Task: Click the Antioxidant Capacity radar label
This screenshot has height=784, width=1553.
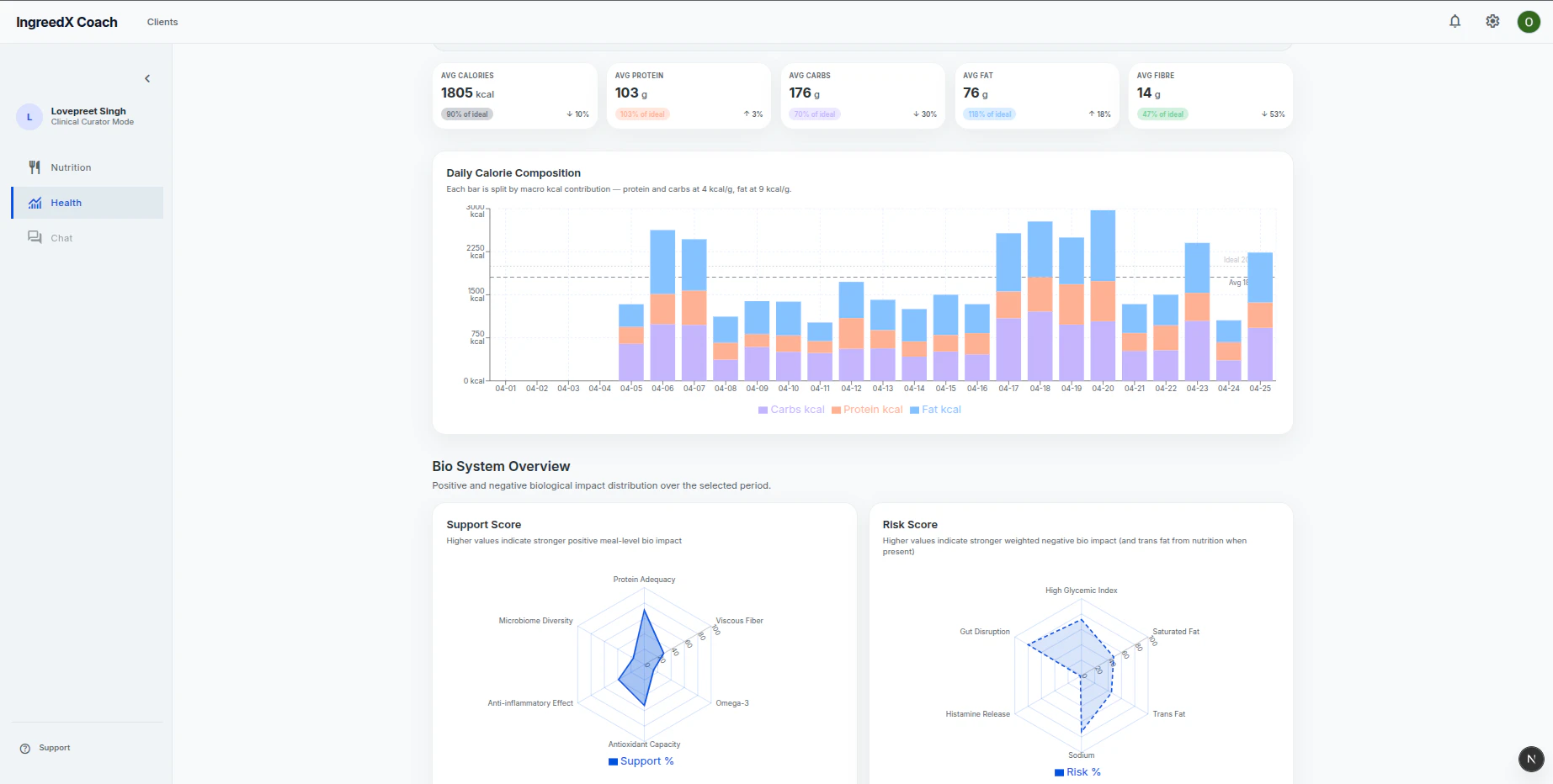Action: point(644,744)
